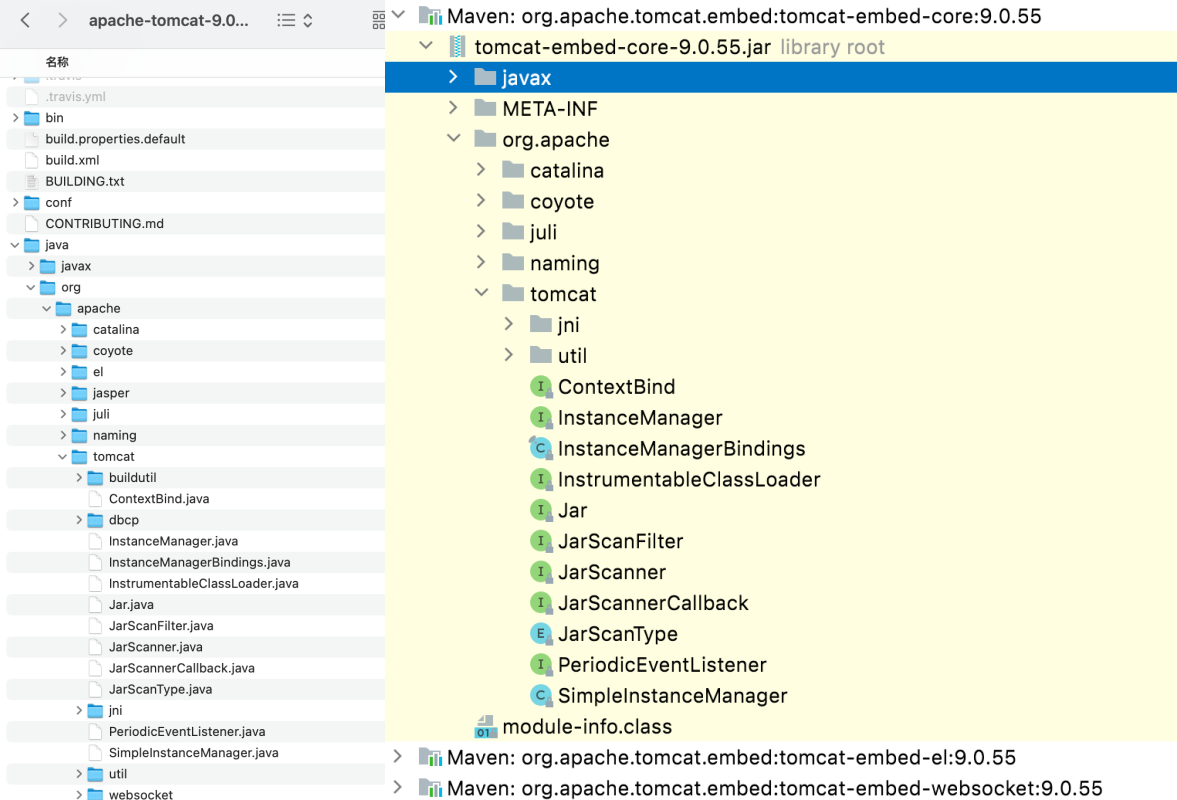Select PeriodicEventListener interface in tree

point(661,665)
